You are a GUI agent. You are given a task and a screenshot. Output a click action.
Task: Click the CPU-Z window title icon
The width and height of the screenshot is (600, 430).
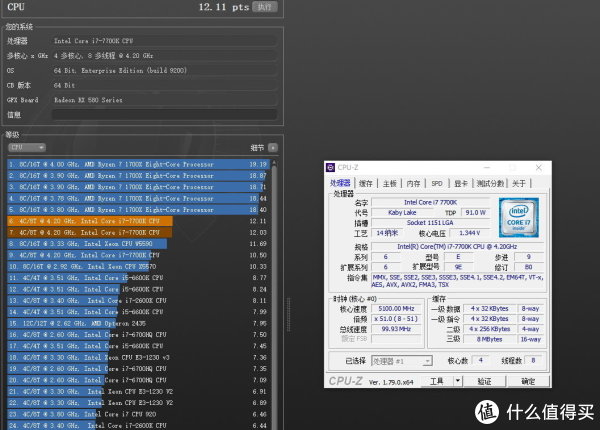click(330, 168)
